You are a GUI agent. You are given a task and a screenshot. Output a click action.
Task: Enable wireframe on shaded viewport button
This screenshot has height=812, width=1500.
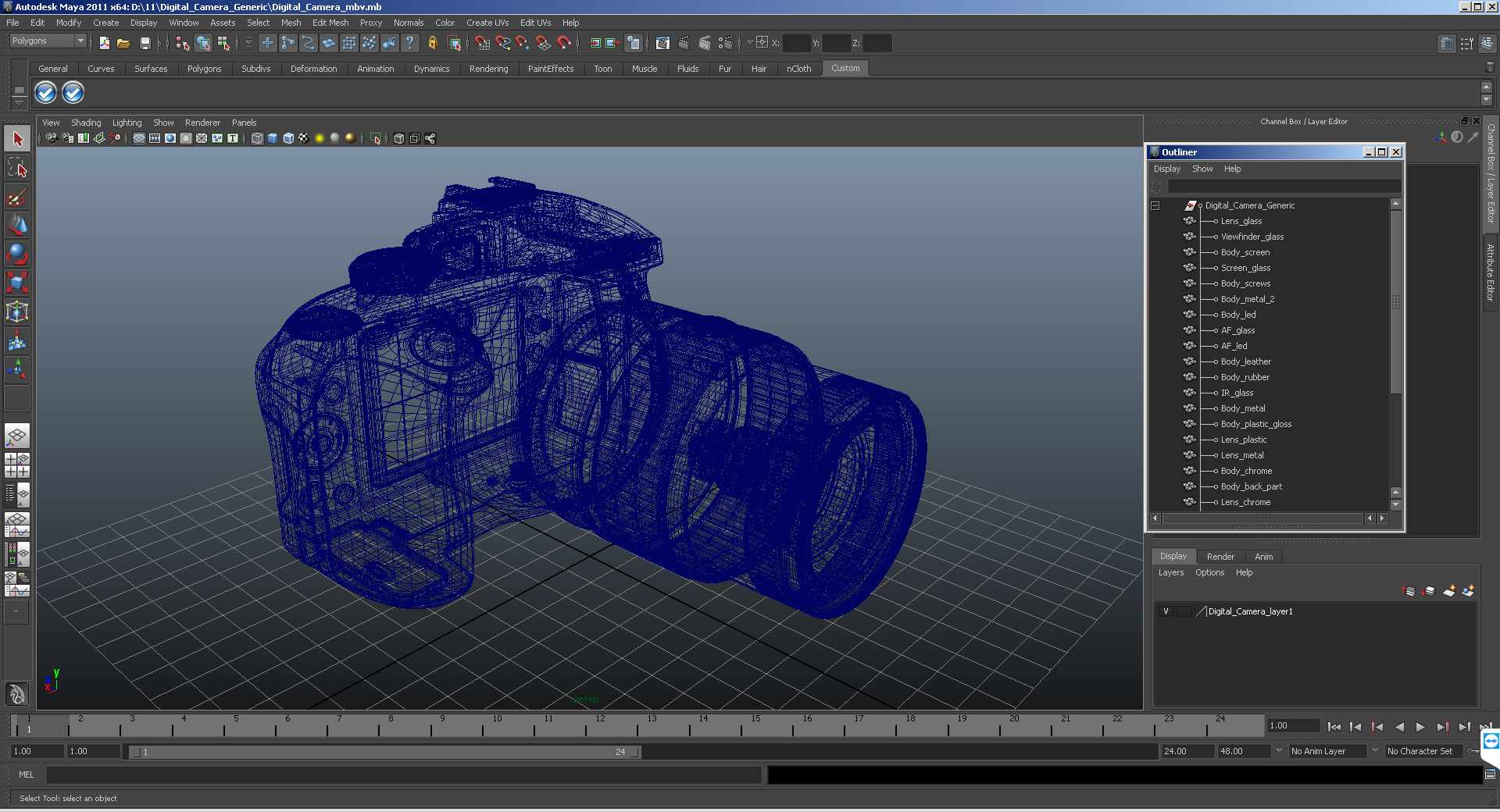pos(288,138)
